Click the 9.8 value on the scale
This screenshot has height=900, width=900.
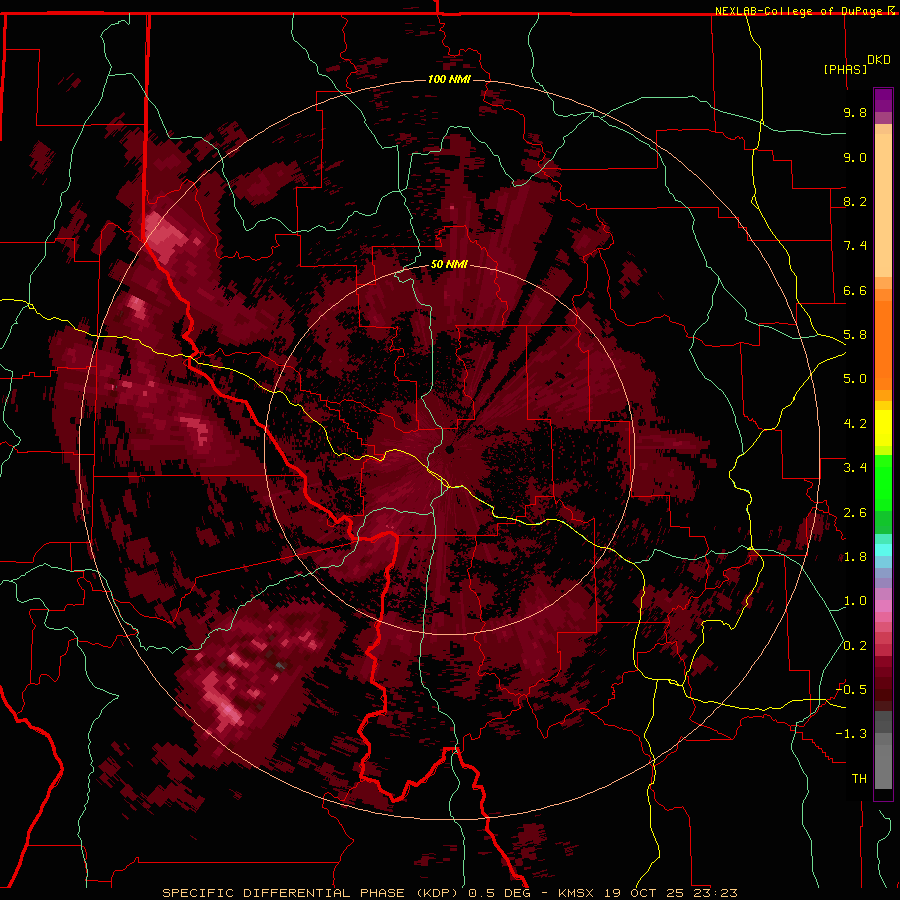[x=855, y=112]
